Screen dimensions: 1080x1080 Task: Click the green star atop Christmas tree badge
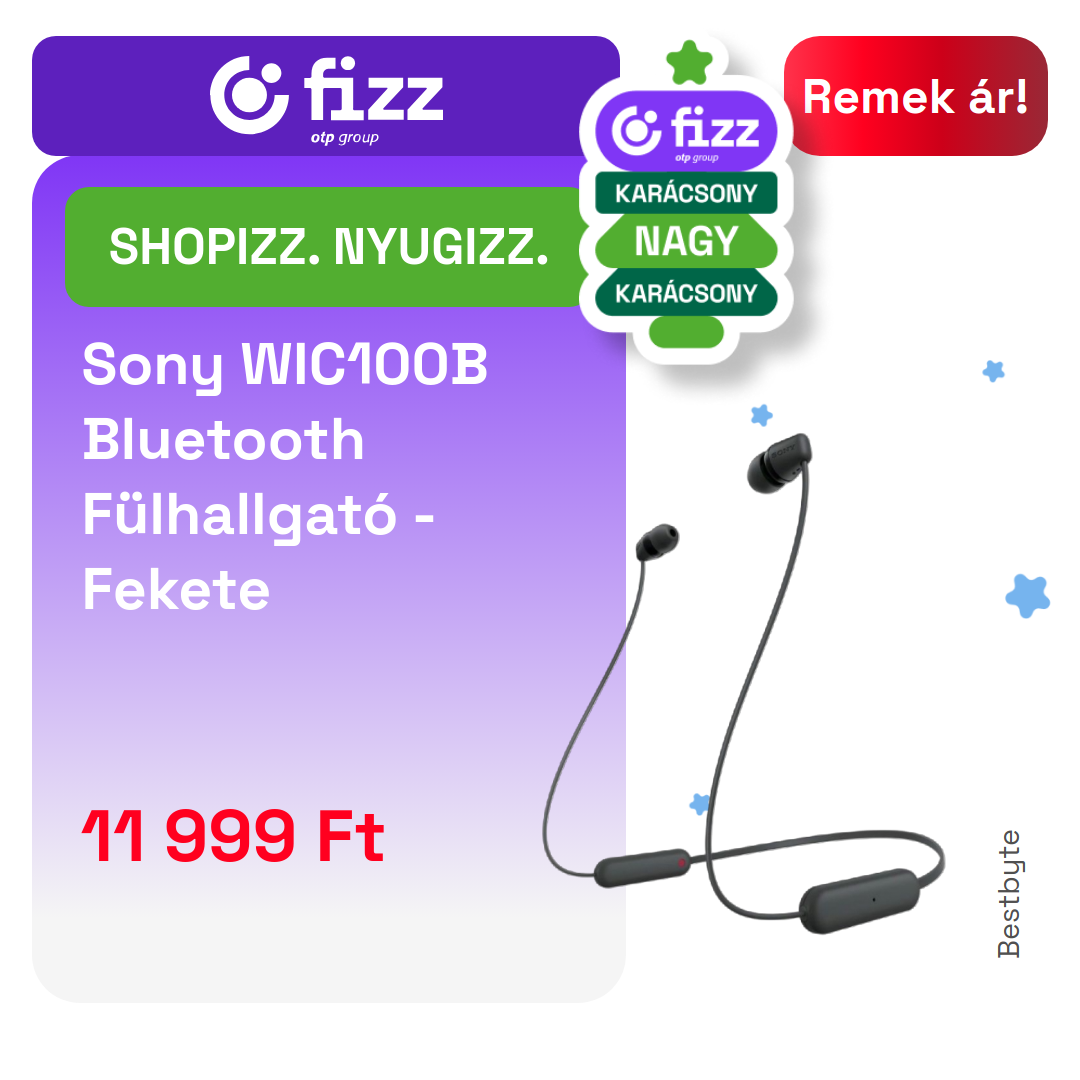tap(689, 62)
